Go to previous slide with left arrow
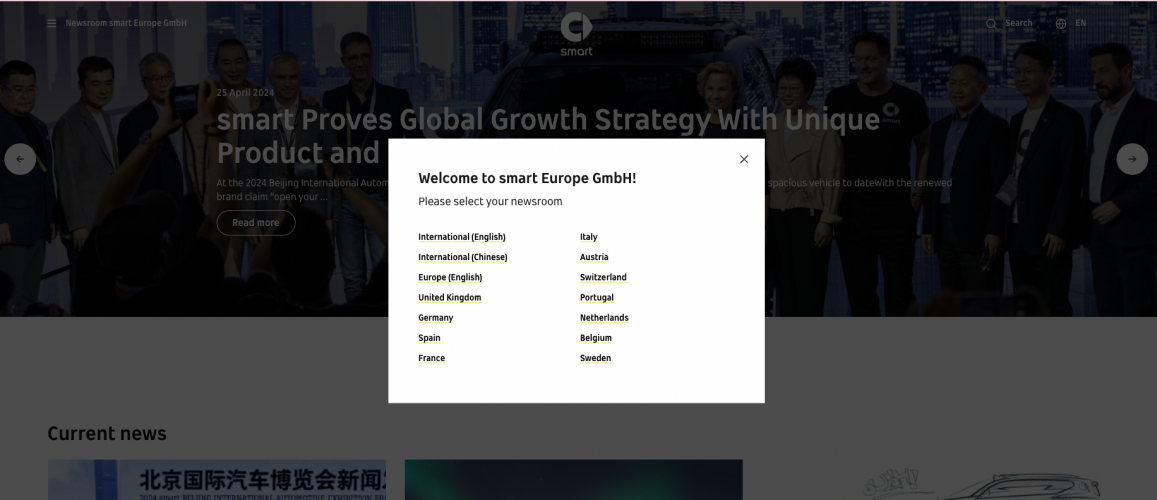 click(20, 159)
